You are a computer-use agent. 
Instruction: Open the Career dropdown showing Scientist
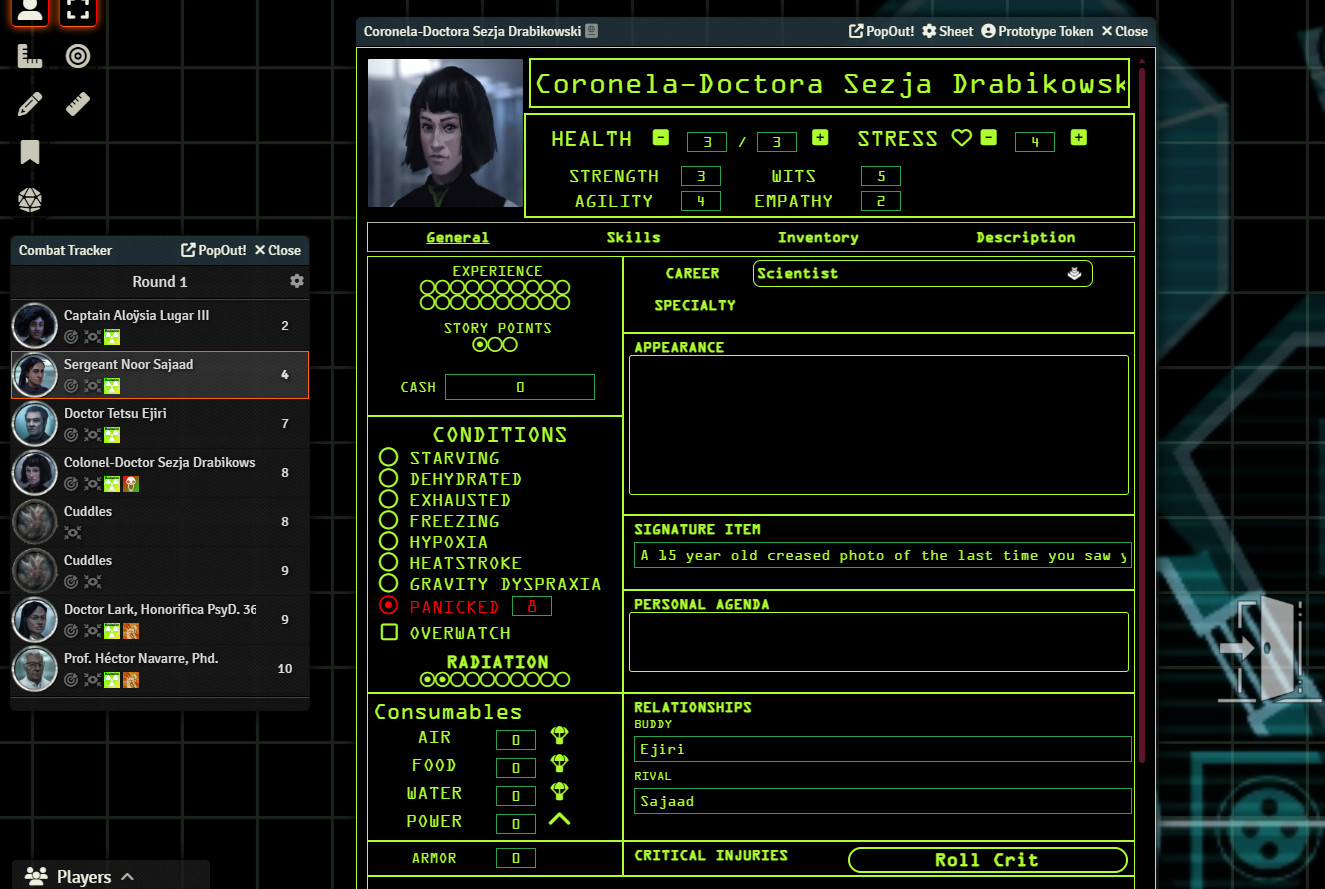922,273
